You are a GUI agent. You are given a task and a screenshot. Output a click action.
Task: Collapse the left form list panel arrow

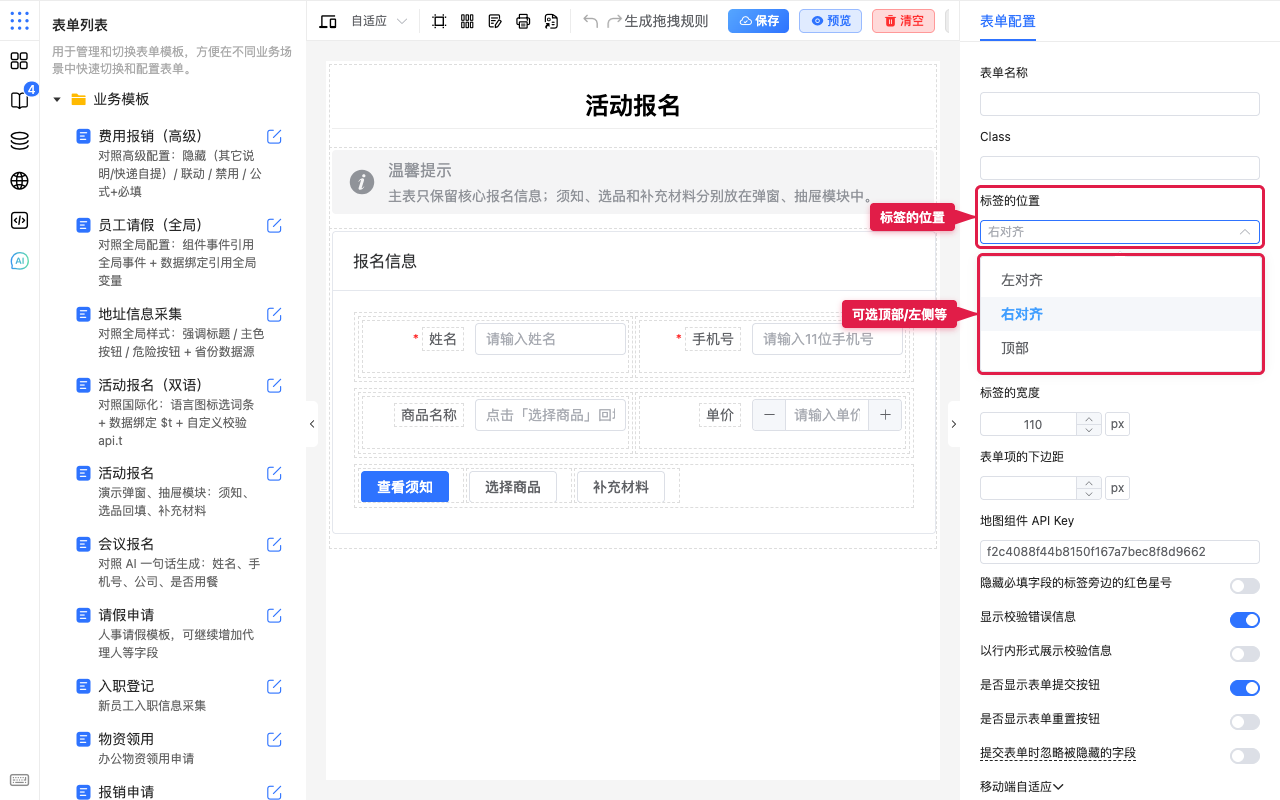(311, 424)
